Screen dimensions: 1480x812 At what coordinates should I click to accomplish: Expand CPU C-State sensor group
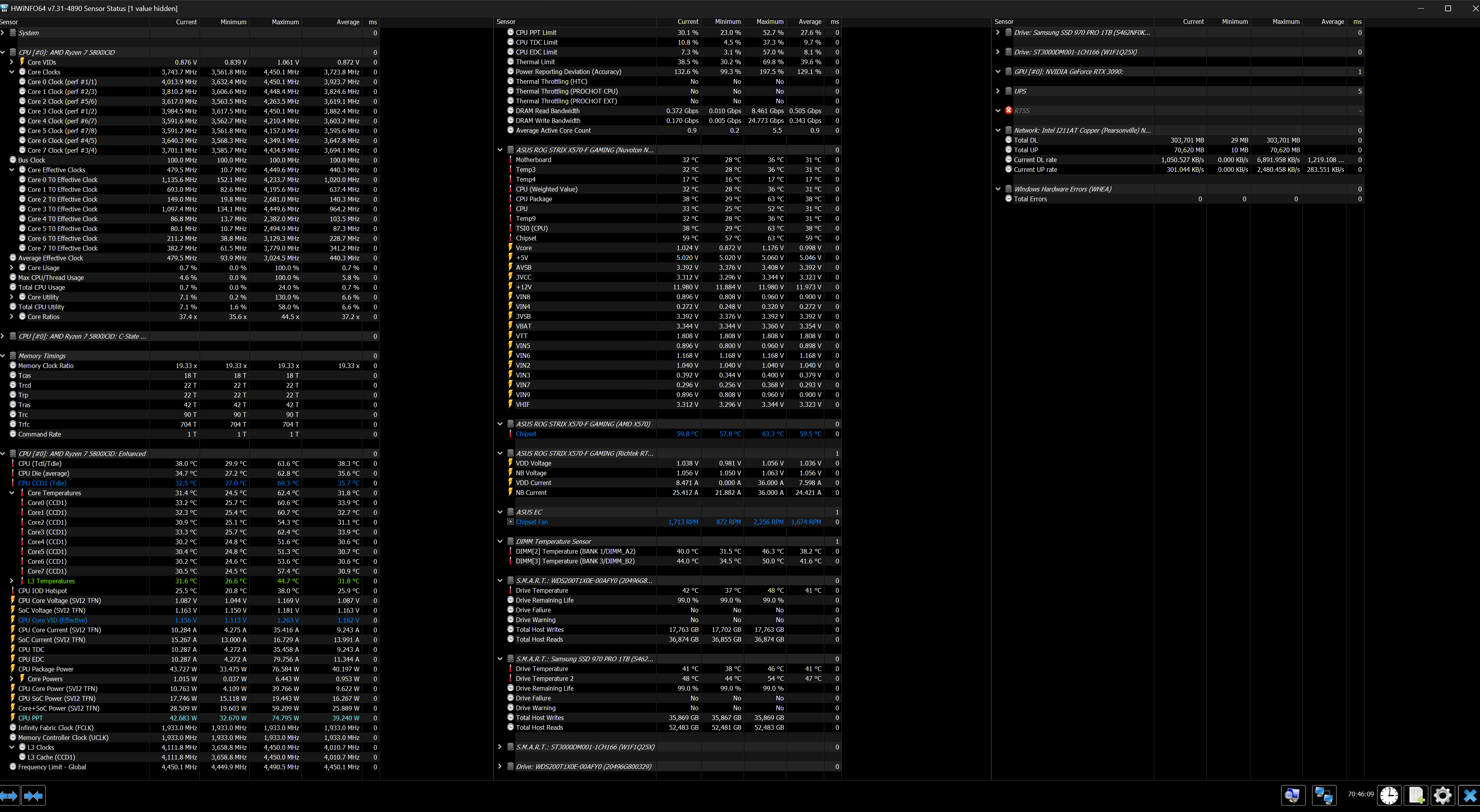pos(3,336)
